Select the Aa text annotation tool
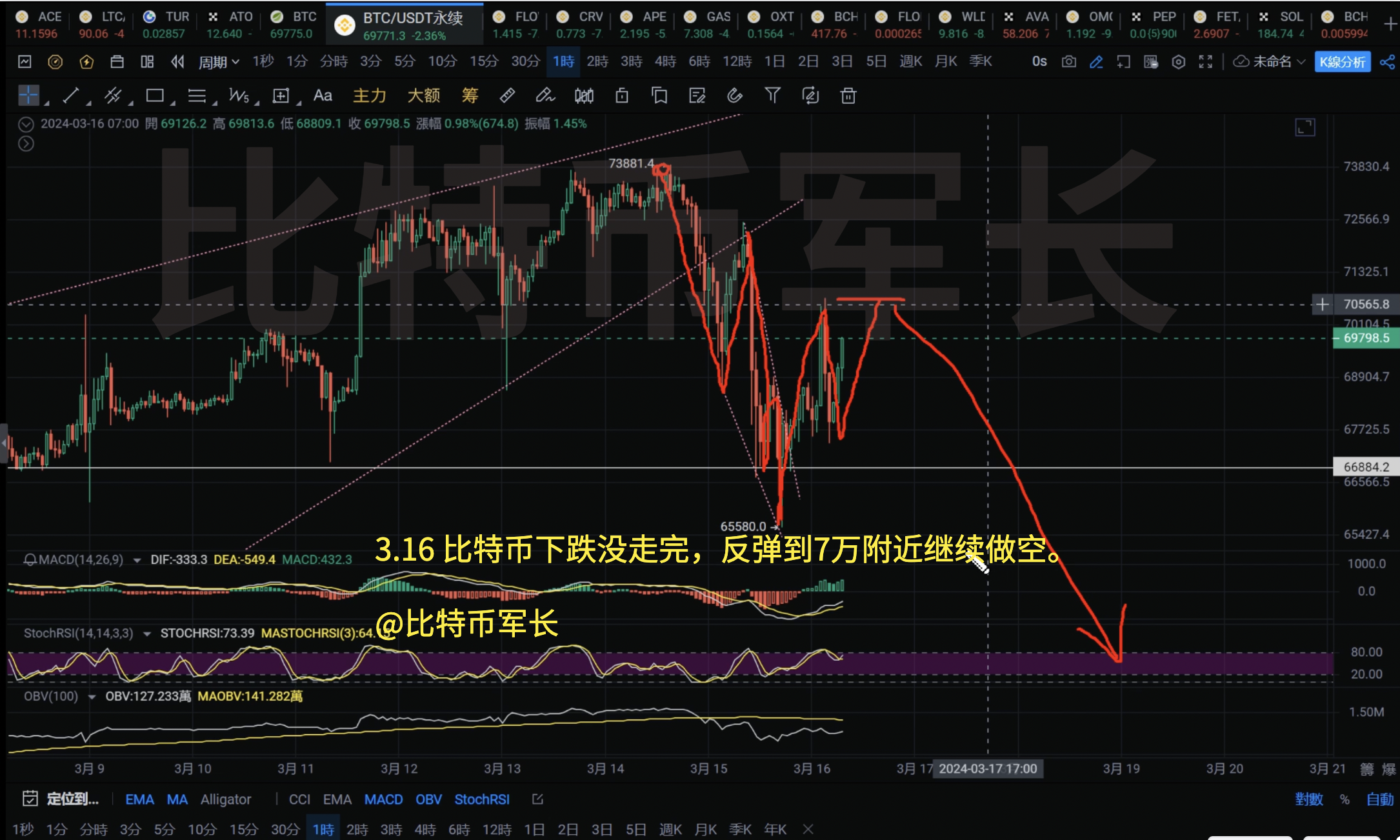Viewport: 1400px width, 840px height. (323, 96)
